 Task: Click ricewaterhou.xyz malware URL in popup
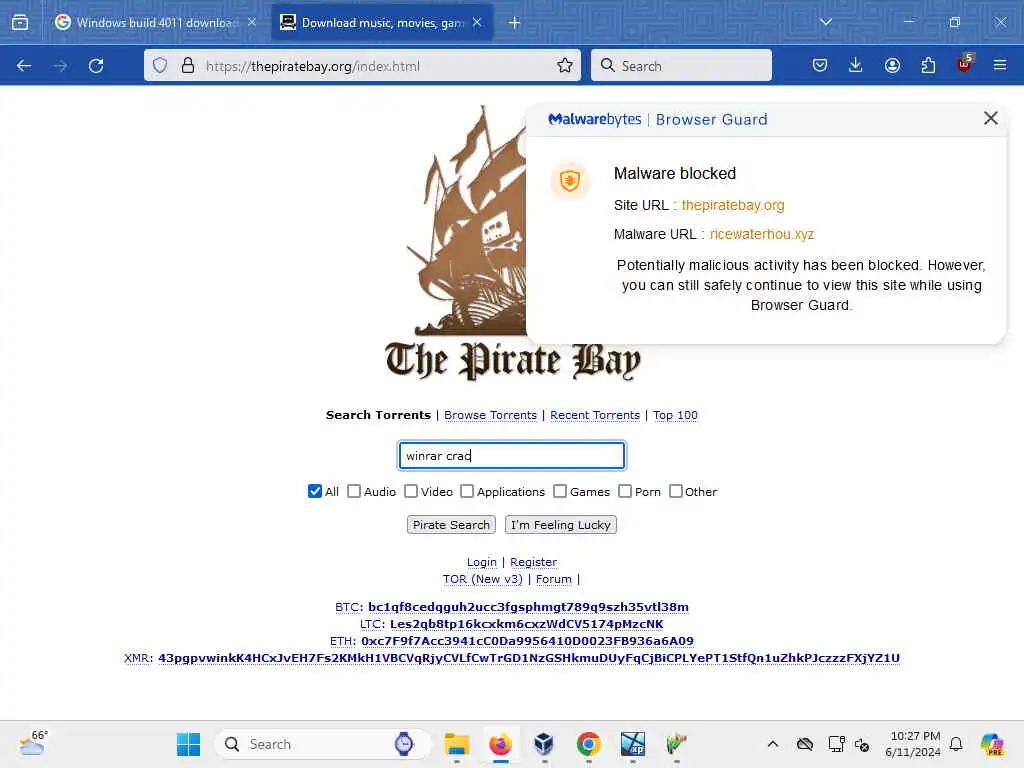point(762,234)
